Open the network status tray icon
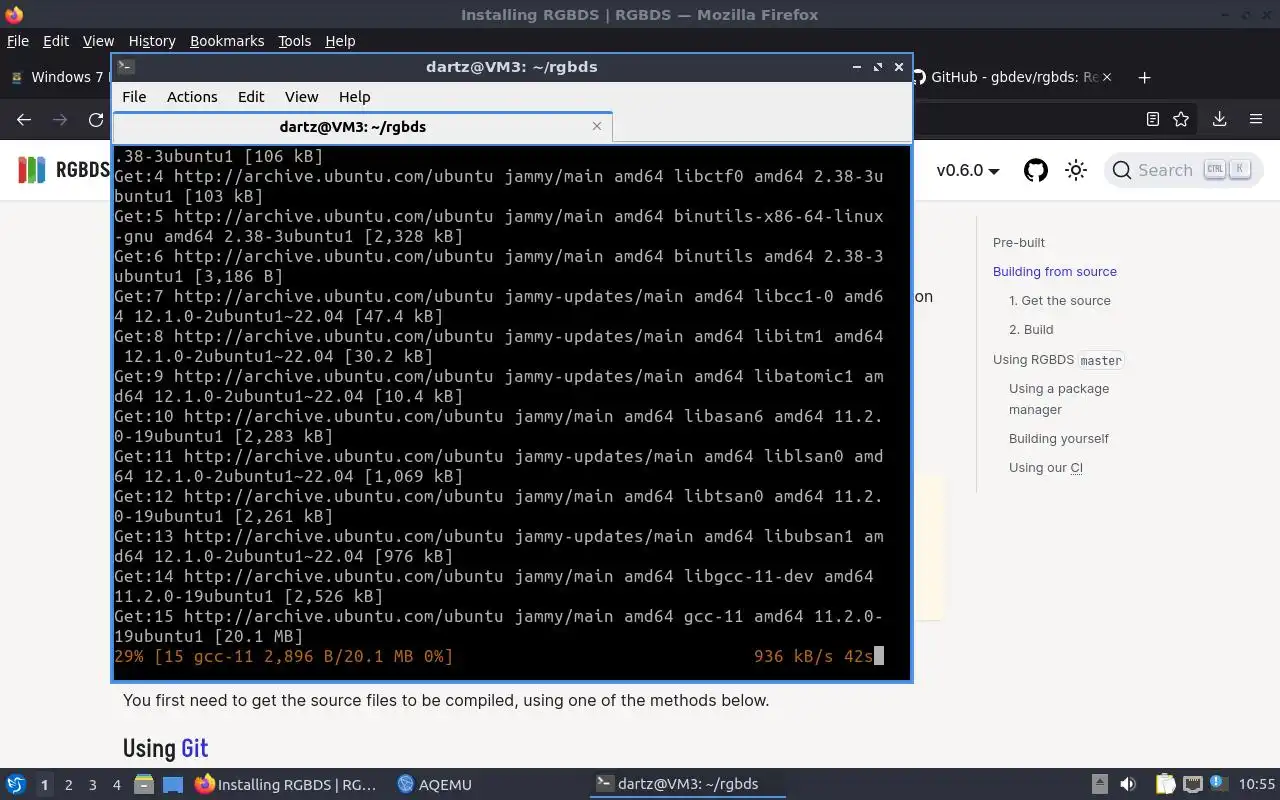1280x800 pixels. (1193, 784)
